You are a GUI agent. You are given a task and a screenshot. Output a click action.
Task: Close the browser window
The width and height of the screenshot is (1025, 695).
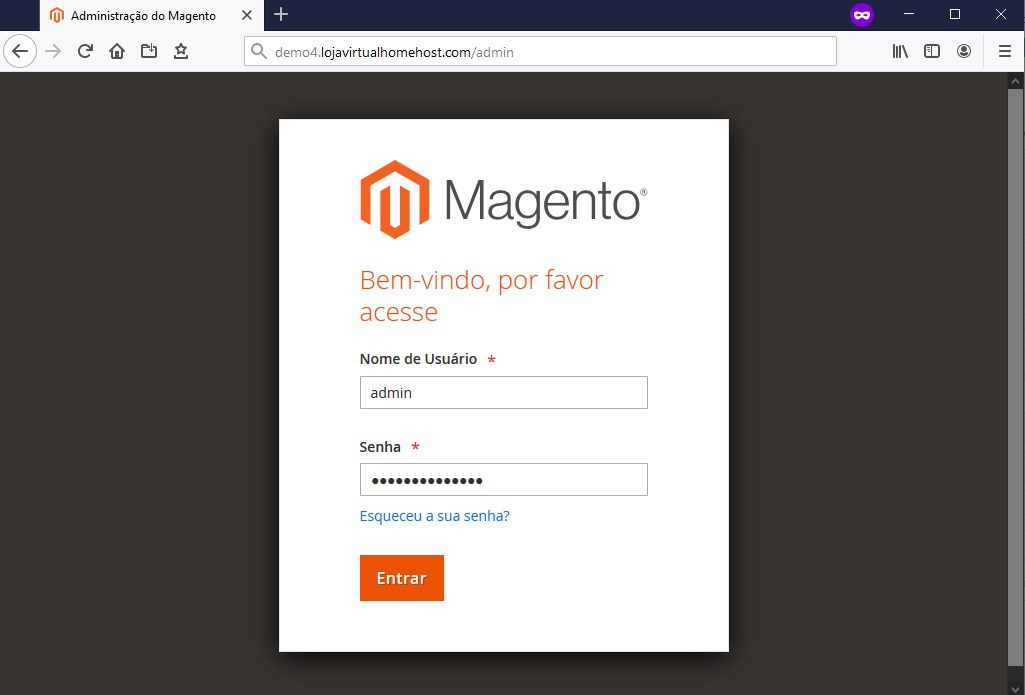pyautogui.click(x=1001, y=14)
